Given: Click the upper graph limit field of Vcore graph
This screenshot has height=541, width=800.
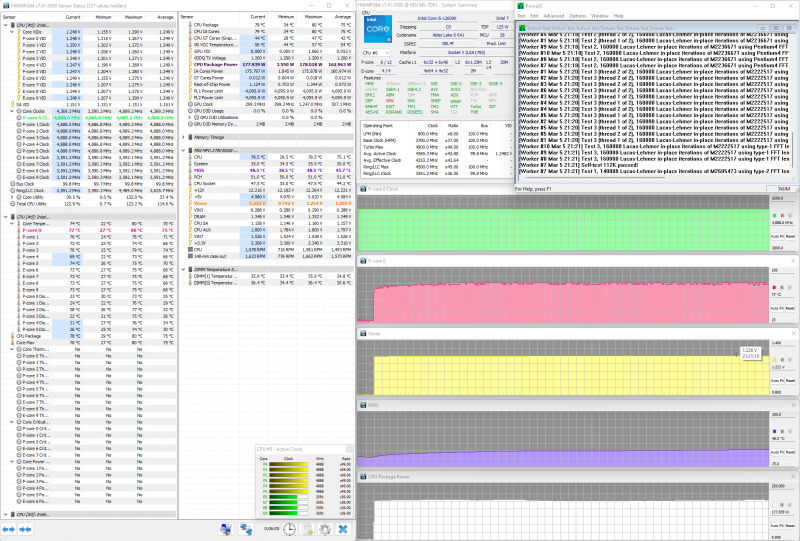Looking at the screenshot, I should pos(782,343).
